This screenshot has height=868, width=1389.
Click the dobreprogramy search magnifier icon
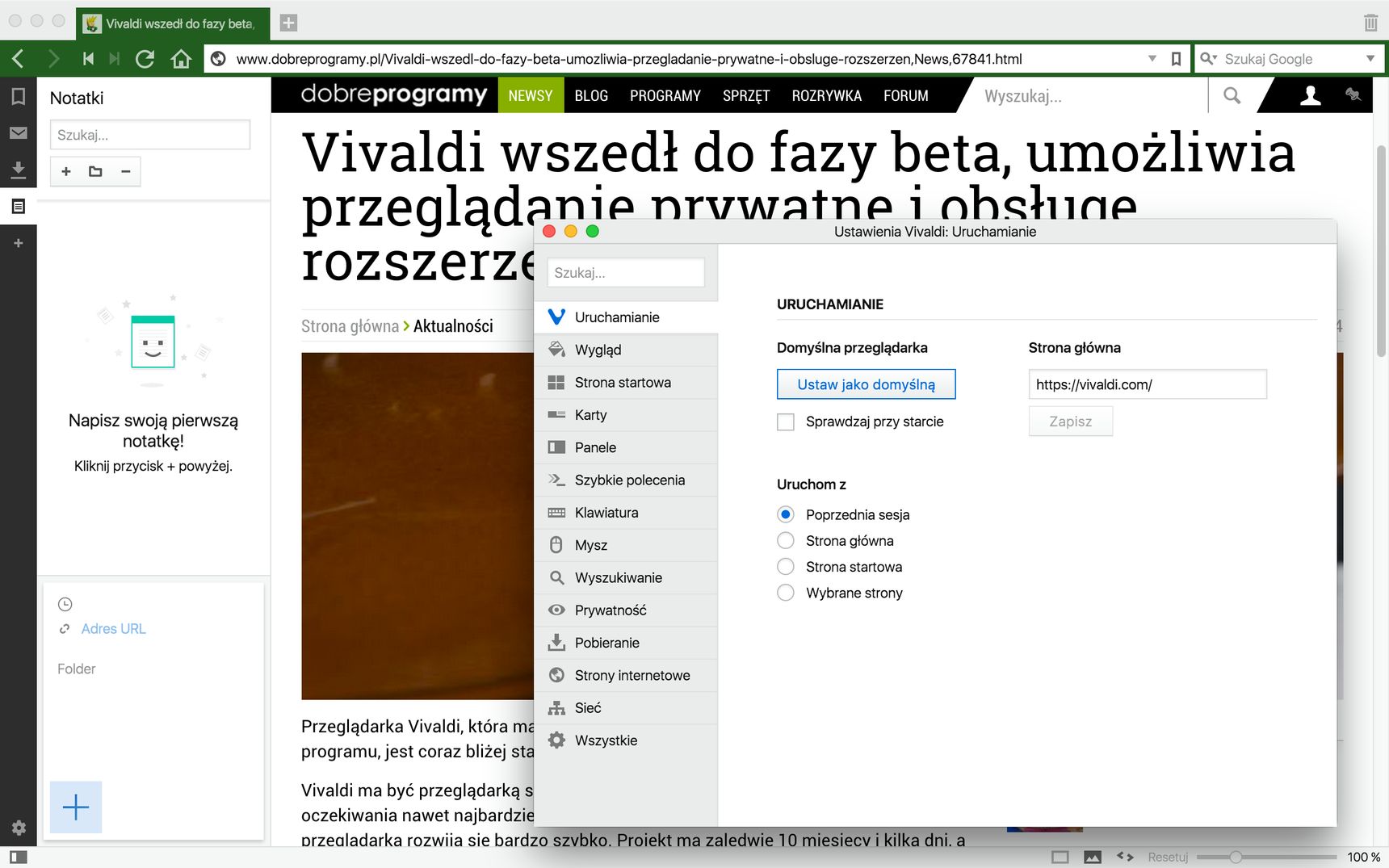[1232, 96]
